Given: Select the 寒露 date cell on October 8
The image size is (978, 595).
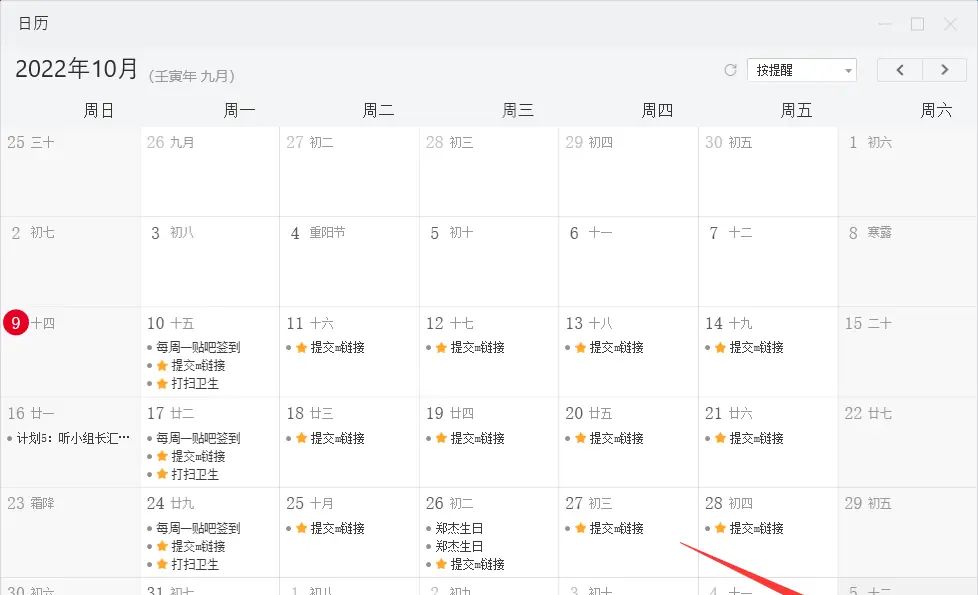Looking at the screenshot, I should (x=905, y=262).
